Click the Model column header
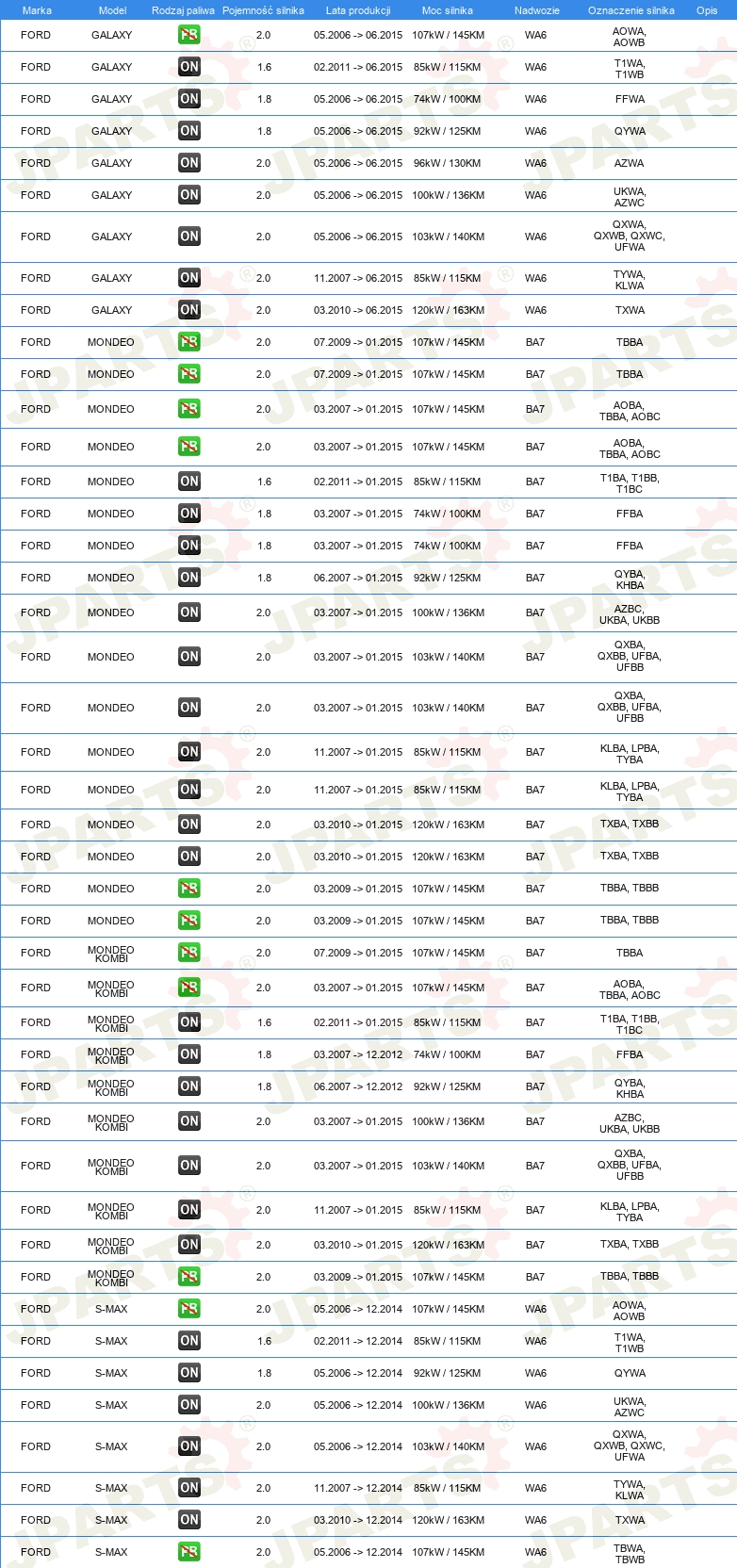 point(112,10)
